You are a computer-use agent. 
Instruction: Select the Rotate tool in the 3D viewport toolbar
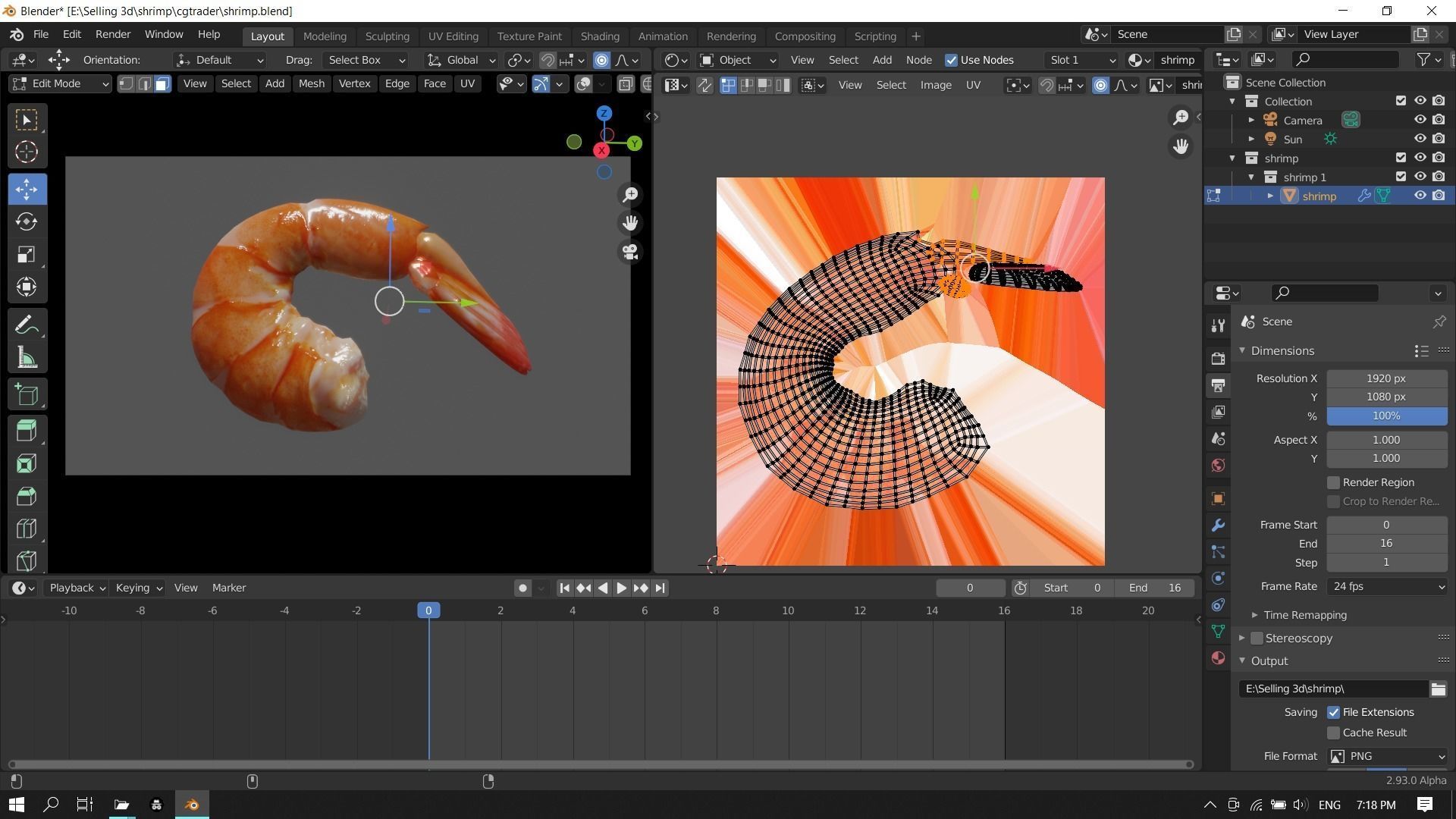(x=27, y=221)
